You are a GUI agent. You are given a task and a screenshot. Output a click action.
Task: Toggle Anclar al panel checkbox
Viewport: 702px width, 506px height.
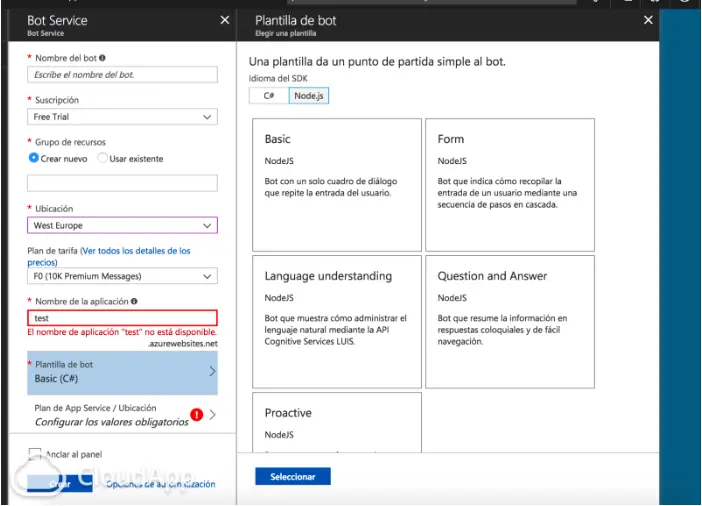pyautogui.click(x=34, y=454)
